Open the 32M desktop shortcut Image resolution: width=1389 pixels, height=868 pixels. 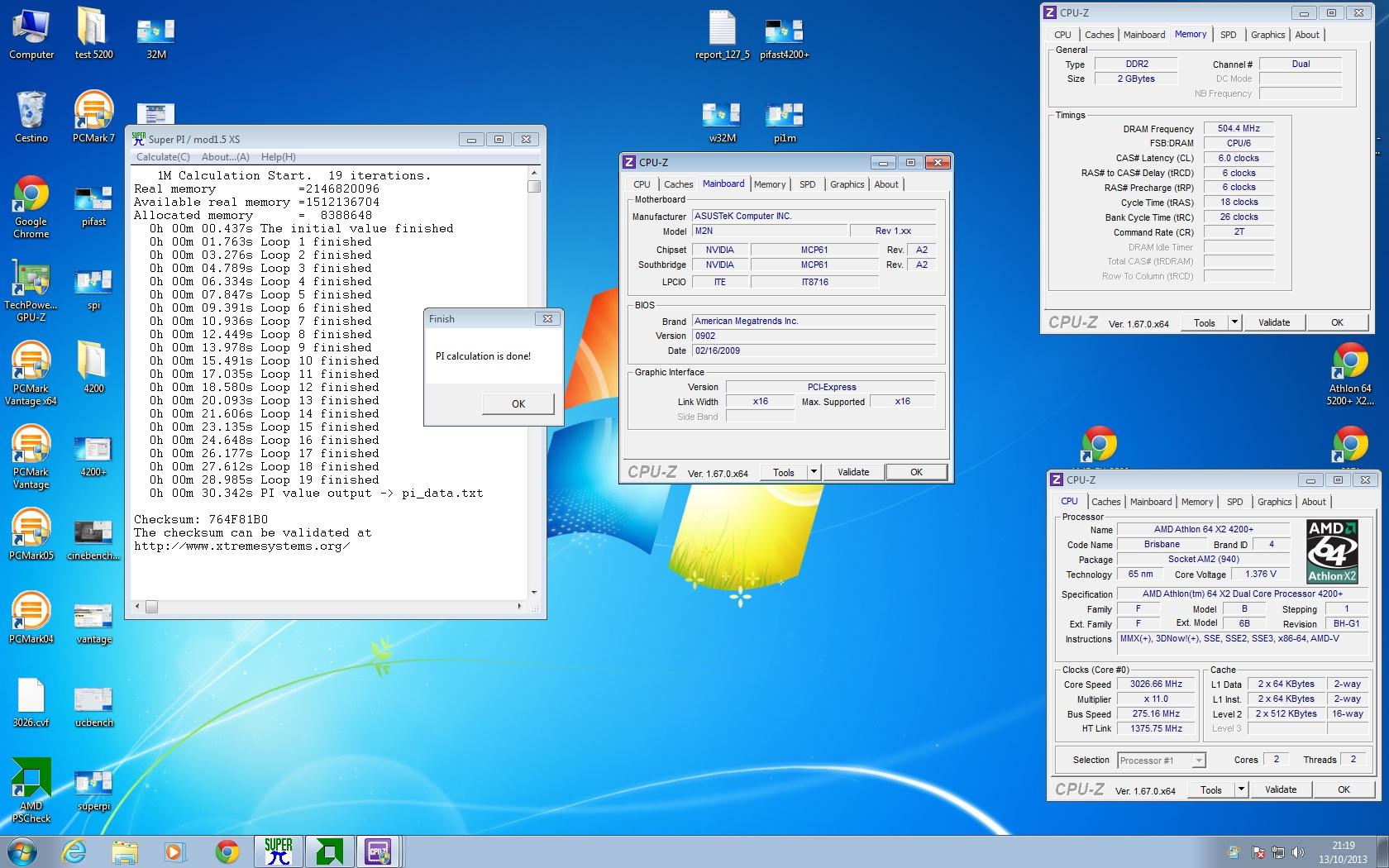[155, 38]
